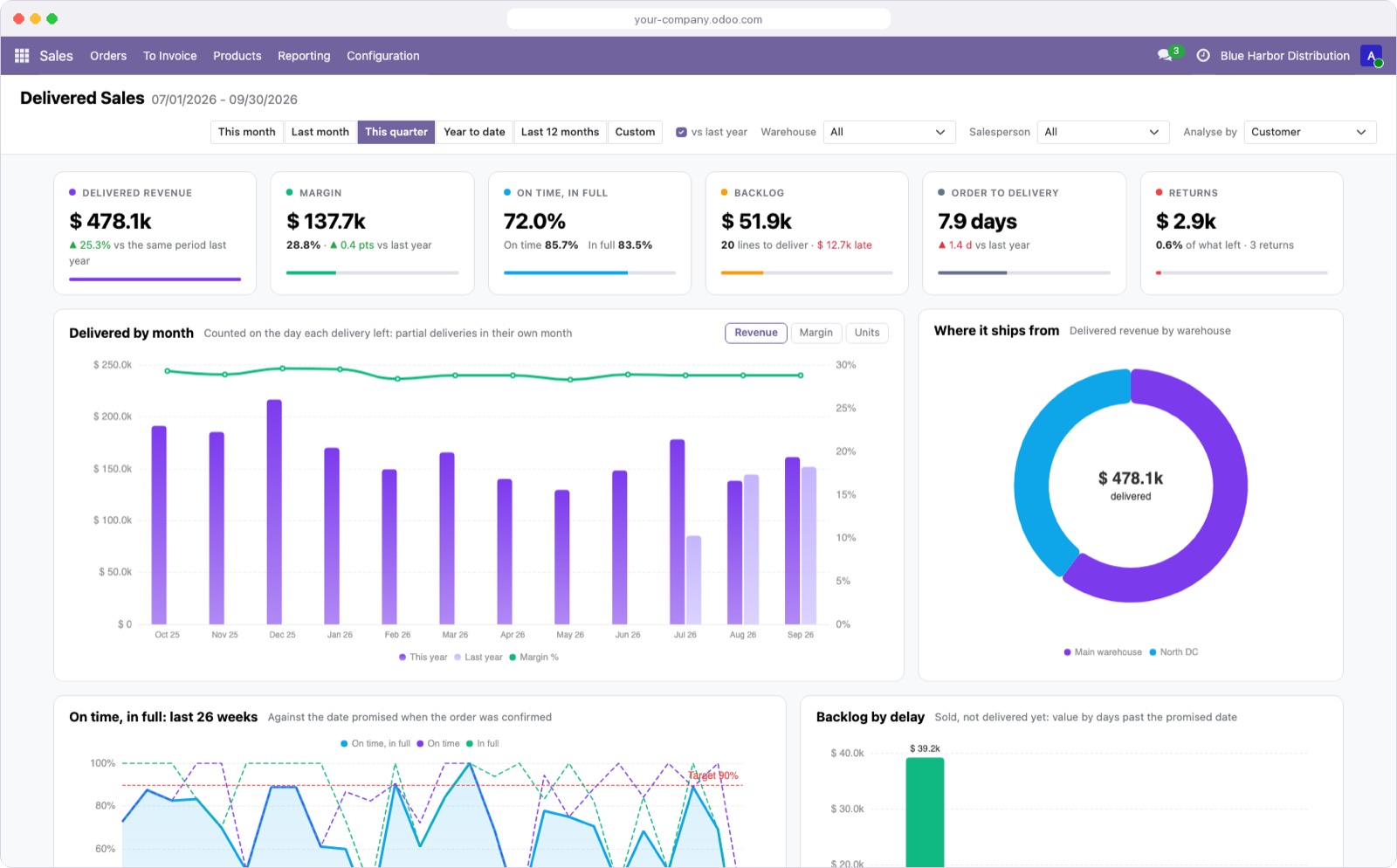1397x868 pixels.
Task: Click the Returns KPI card
Action: pyautogui.click(x=1242, y=233)
